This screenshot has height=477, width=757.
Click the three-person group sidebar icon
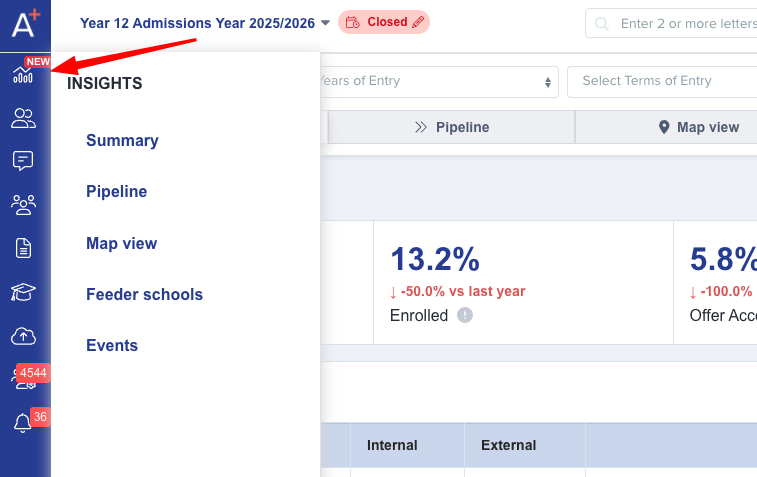[23, 205]
